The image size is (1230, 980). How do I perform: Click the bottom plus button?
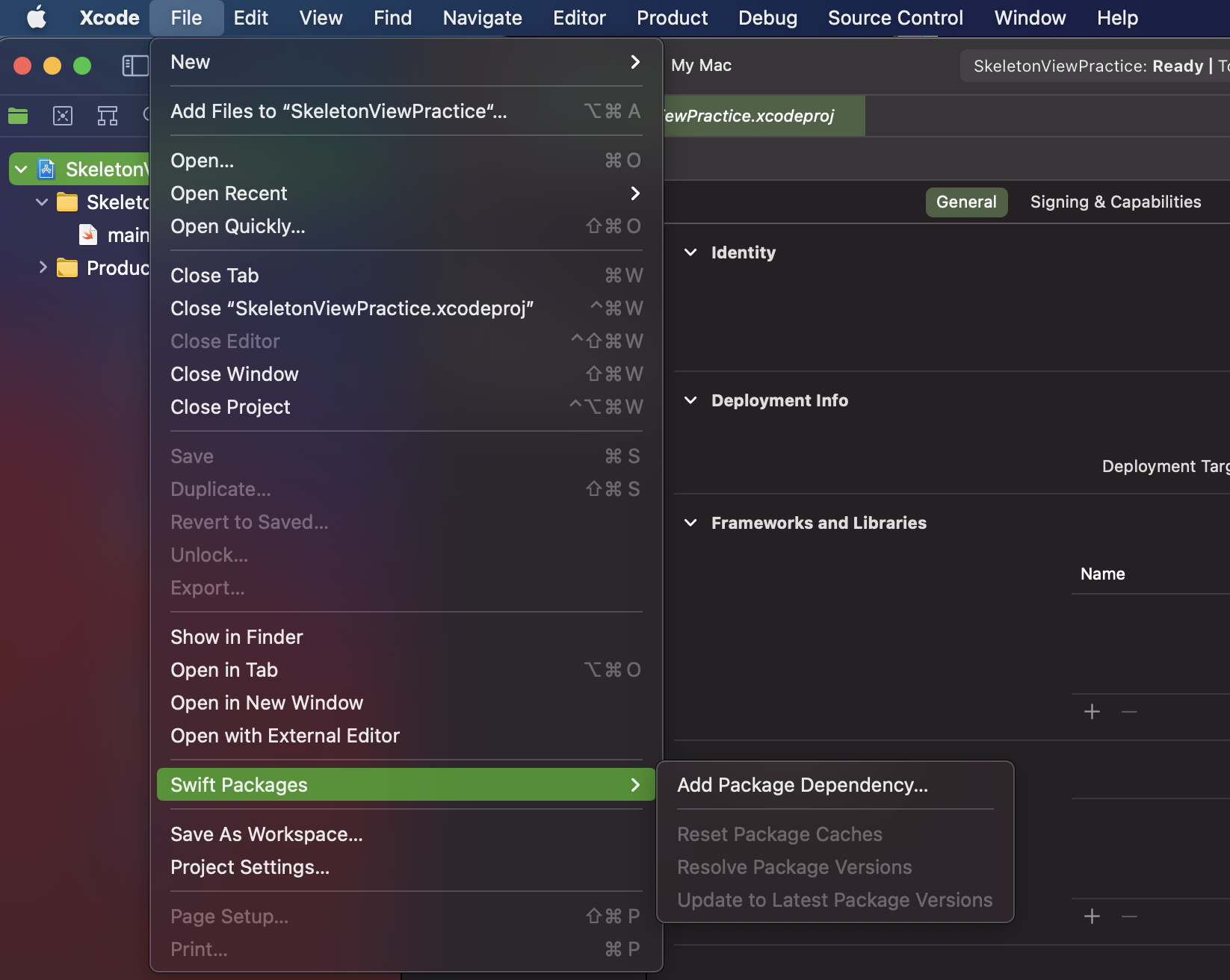tap(1092, 917)
